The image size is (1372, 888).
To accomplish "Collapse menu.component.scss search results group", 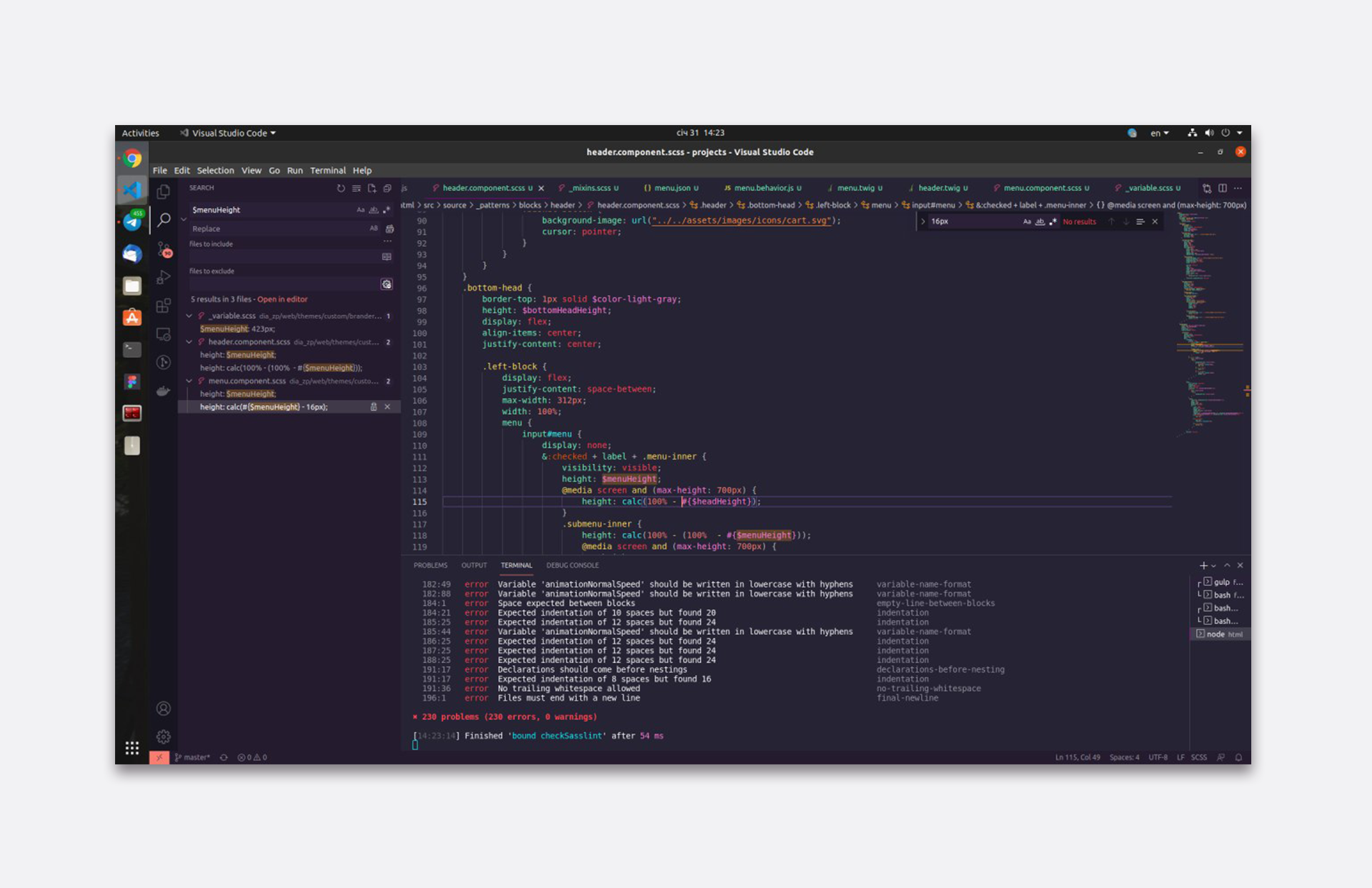I will (189, 381).
